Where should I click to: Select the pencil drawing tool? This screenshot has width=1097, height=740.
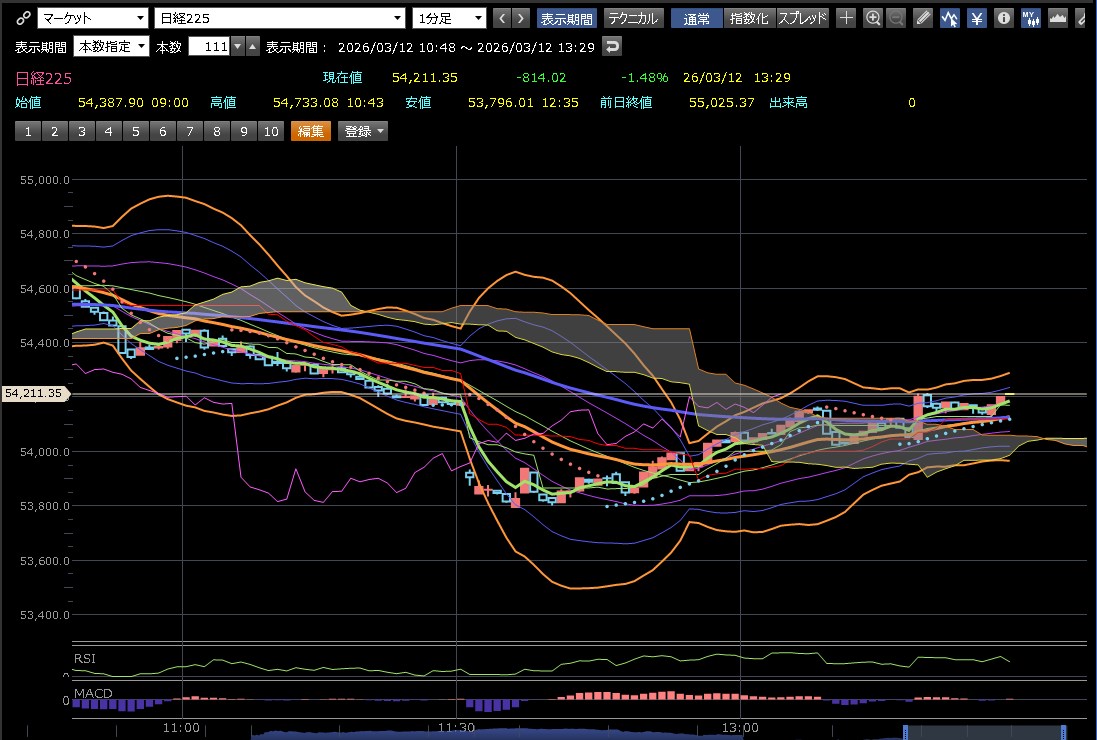(x=924, y=18)
